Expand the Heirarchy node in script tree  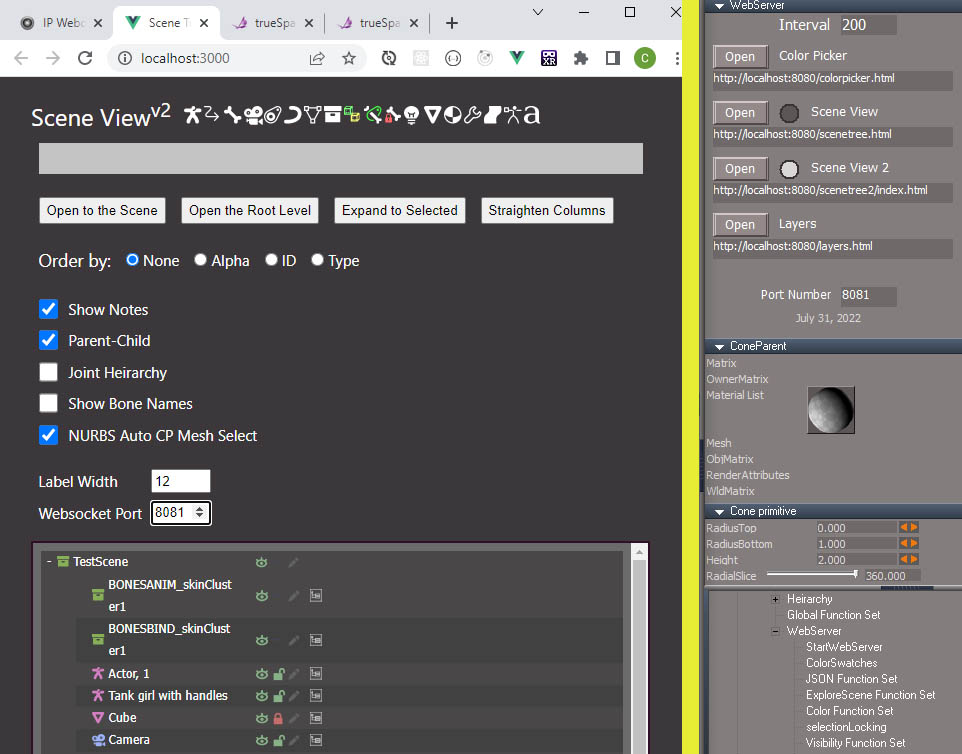pyautogui.click(x=775, y=599)
